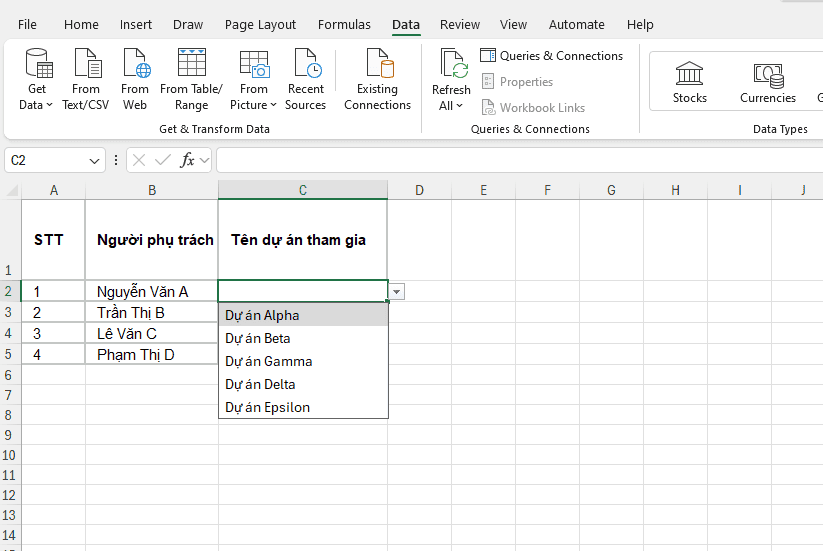Open the cell C2 validation dropdown arrow

[x=397, y=291]
